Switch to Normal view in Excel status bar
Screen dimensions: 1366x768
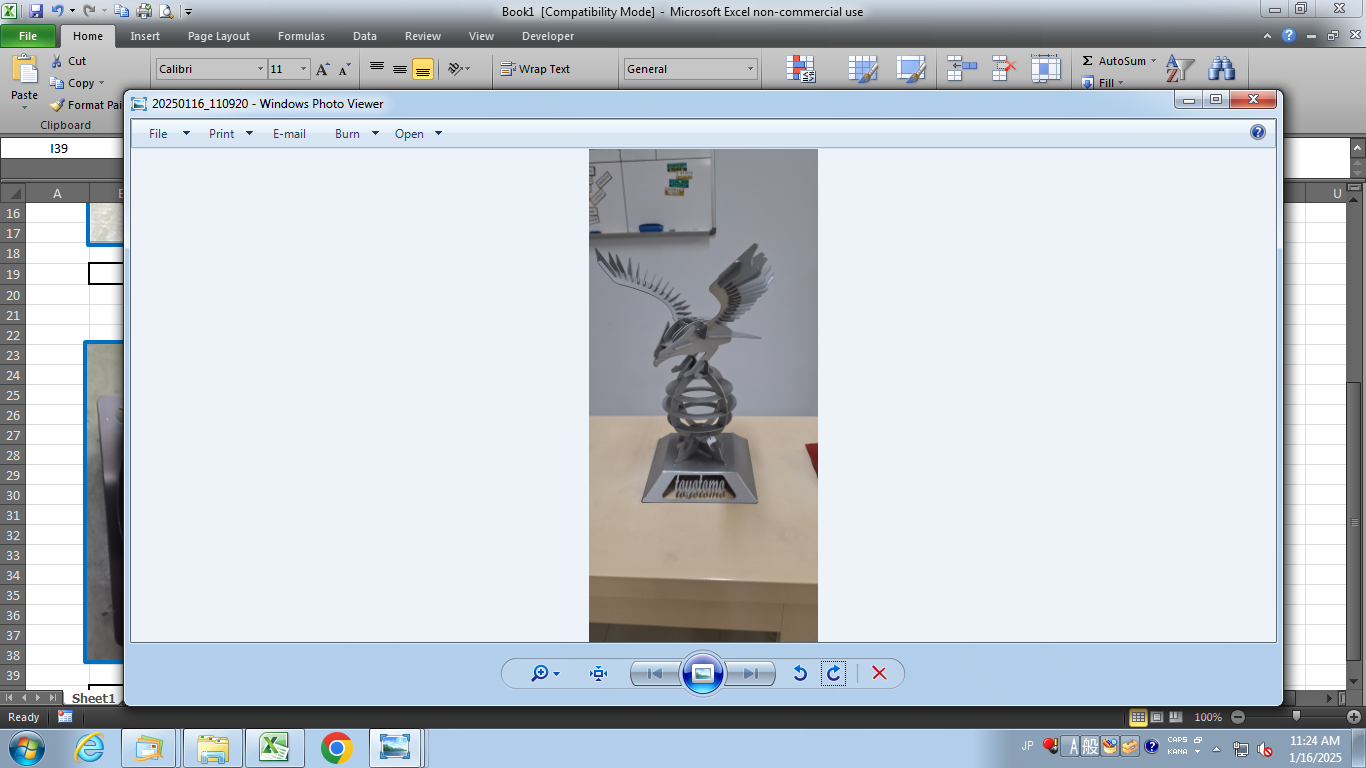(x=1138, y=717)
